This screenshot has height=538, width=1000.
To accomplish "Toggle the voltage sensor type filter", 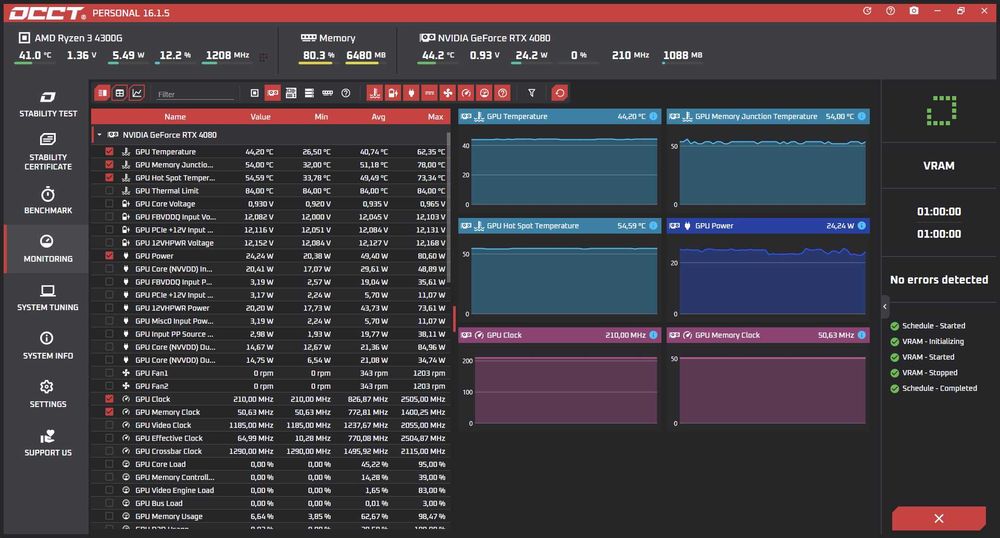I will coord(393,93).
